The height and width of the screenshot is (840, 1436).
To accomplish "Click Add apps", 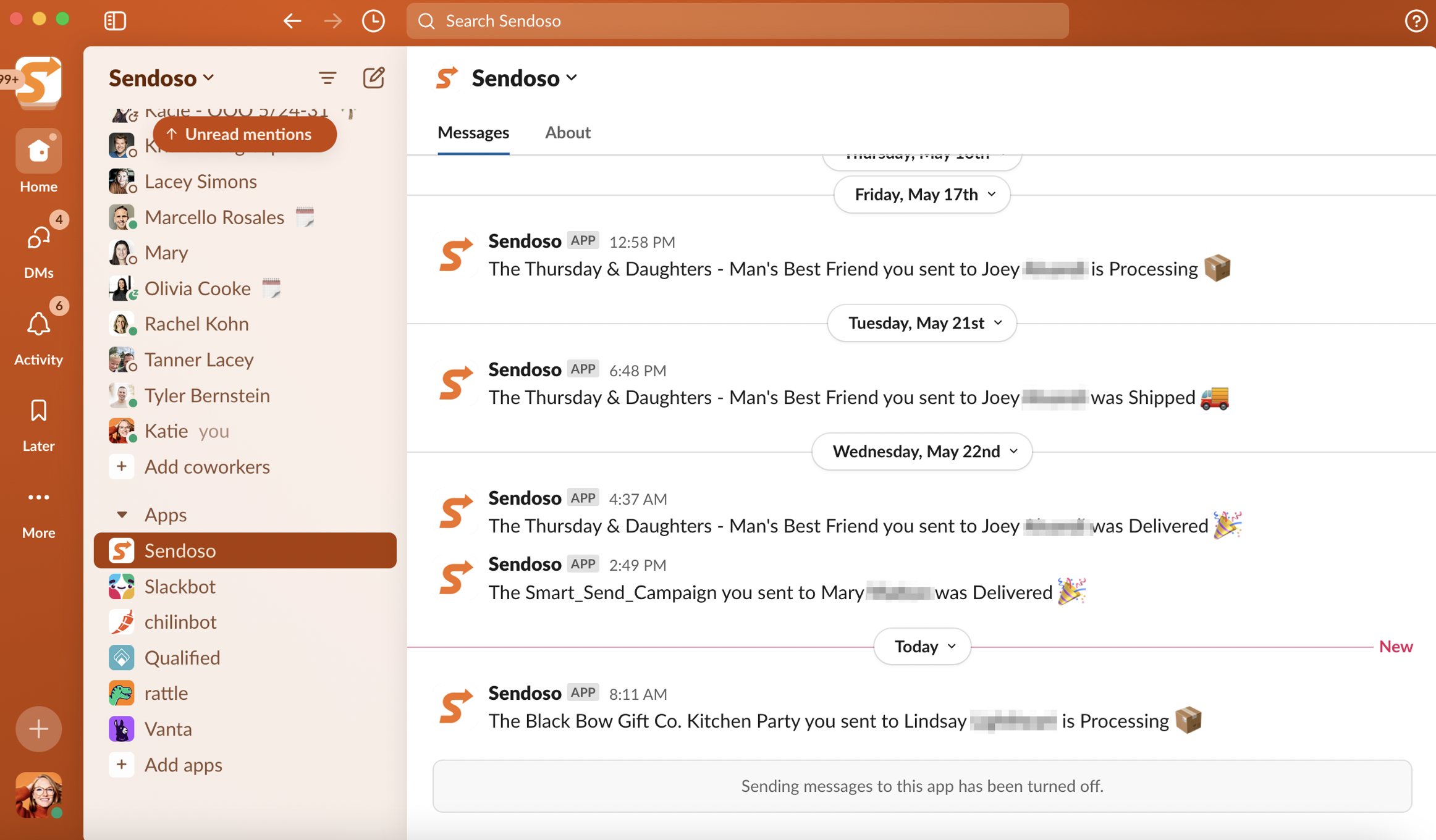I will coord(184,765).
